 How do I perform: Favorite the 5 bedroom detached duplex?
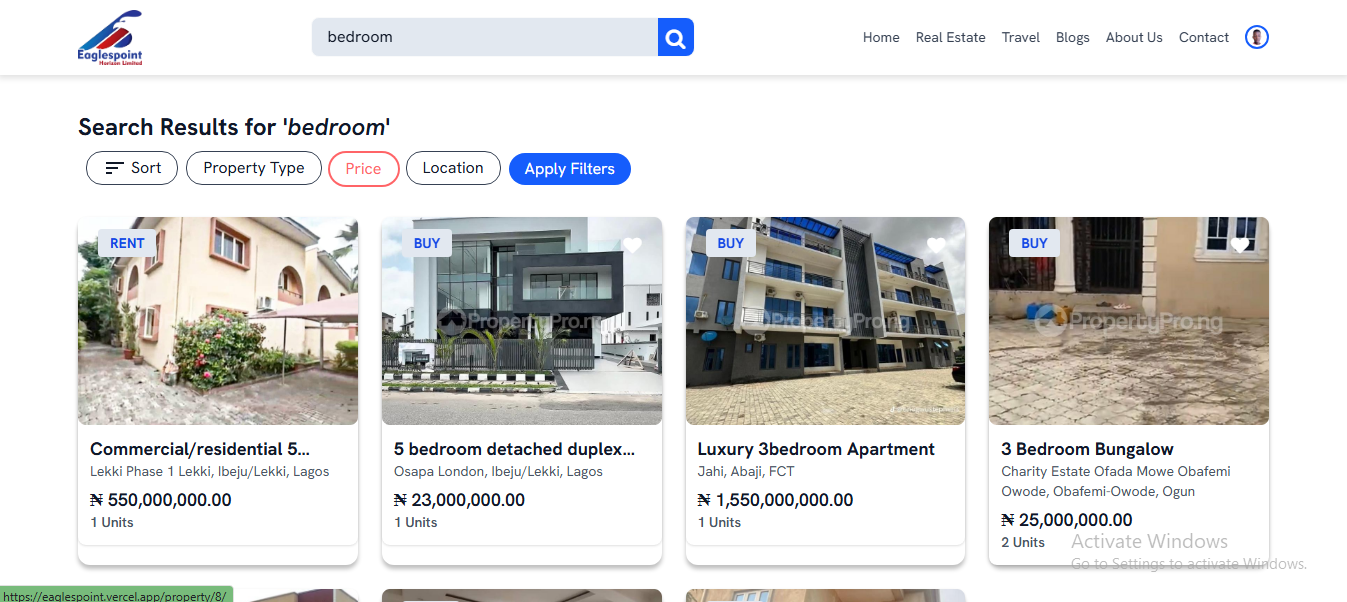point(632,245)
